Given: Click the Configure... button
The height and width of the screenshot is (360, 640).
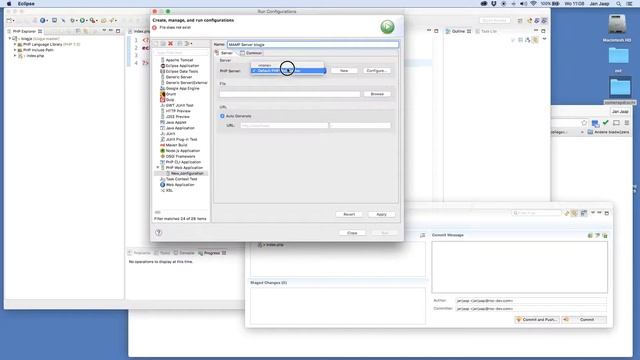Looking at the screenshot, I should click(376, 71).
